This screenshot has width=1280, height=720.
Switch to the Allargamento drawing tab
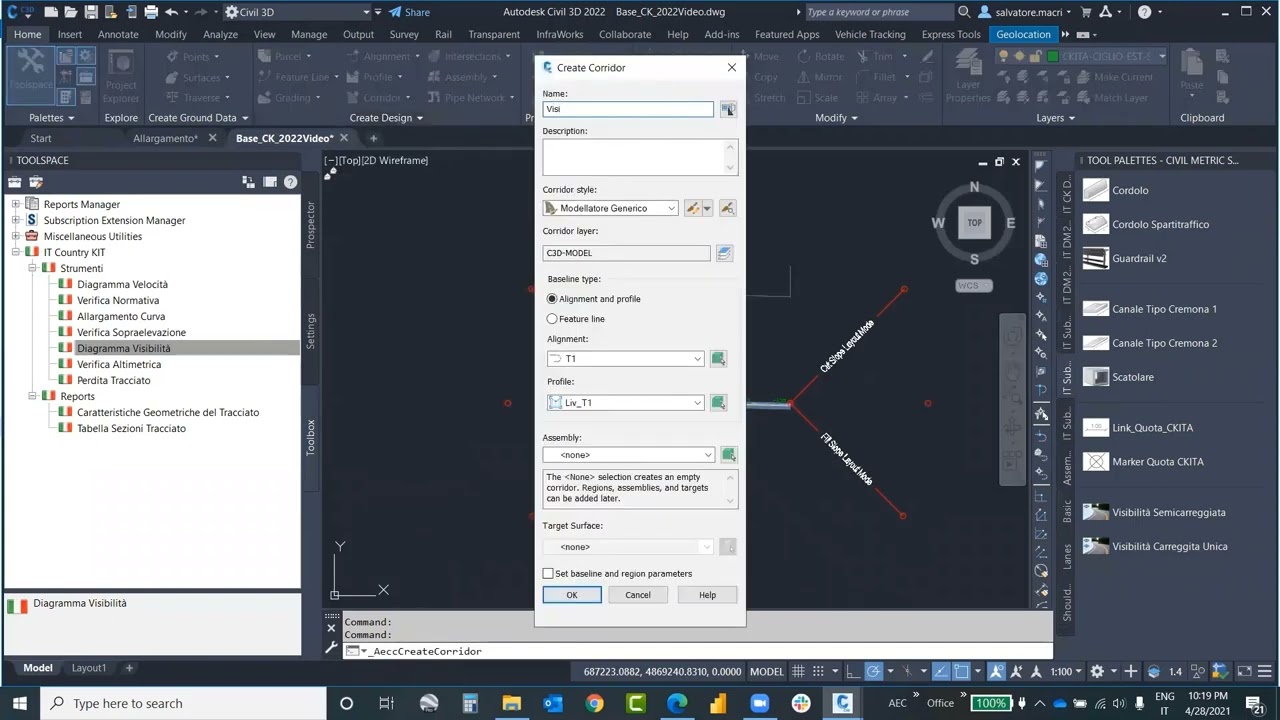(x=166, y=138)
